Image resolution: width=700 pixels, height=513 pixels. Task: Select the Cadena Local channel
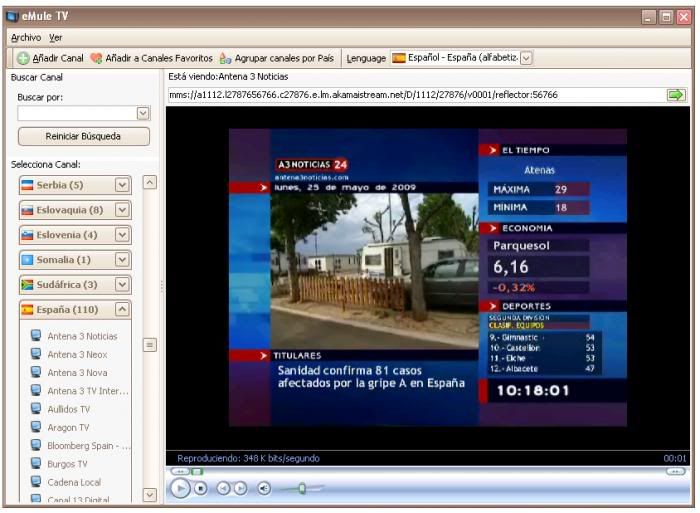coord(74,482)
